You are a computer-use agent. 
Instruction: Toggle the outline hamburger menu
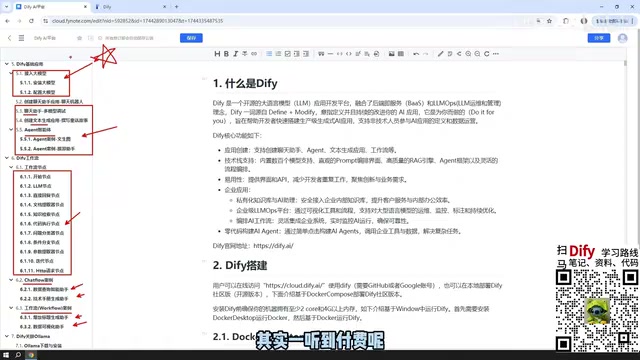pos(21,38)
